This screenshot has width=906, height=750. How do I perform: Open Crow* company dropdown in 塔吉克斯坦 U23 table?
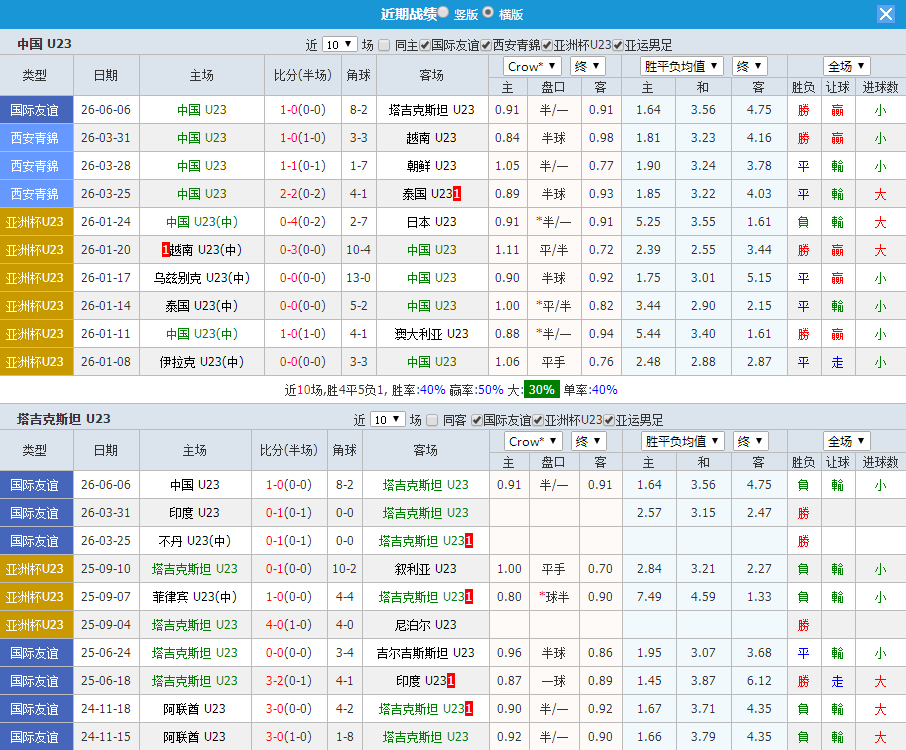point(533,441)
